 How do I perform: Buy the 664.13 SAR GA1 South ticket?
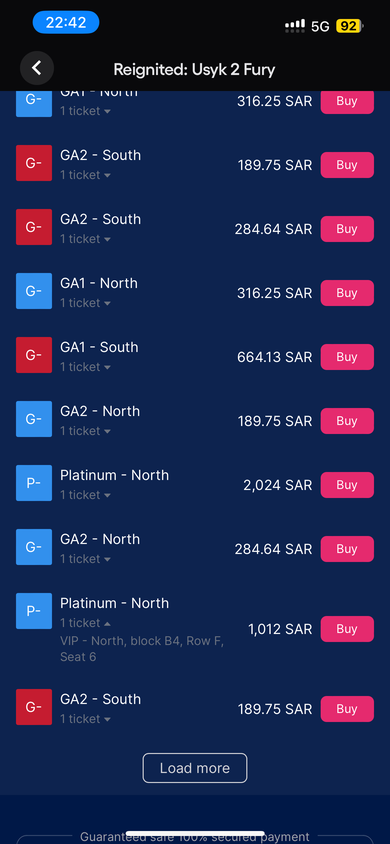pos(347,357)
